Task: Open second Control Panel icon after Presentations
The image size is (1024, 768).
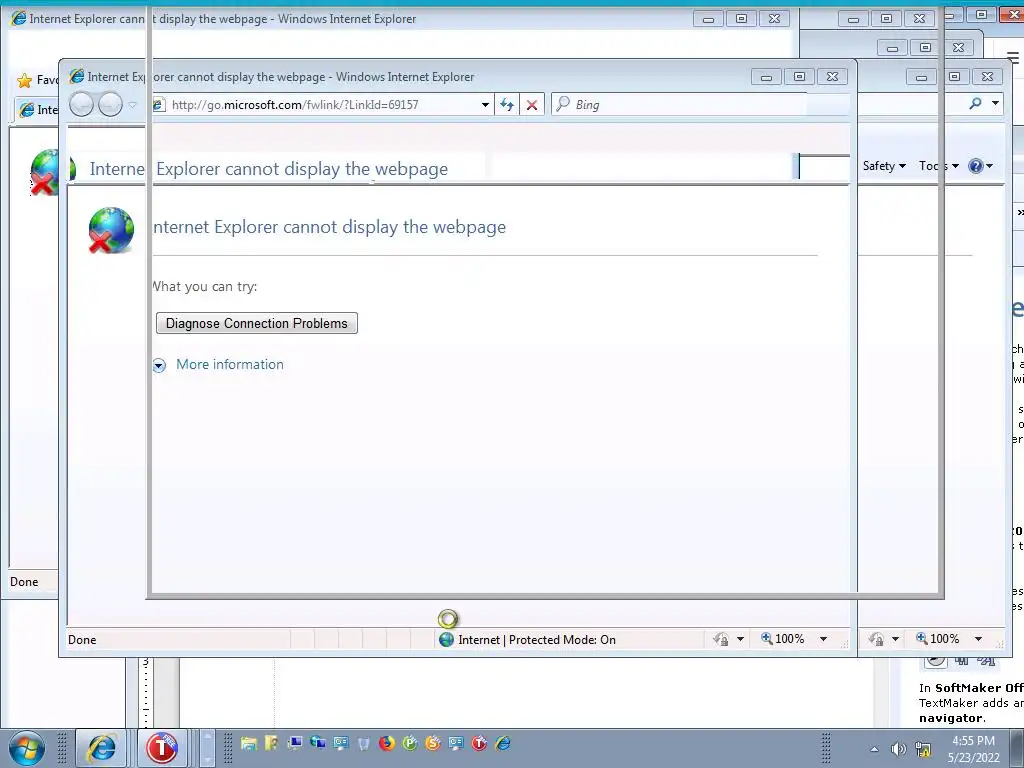Action: coord(456,743)
